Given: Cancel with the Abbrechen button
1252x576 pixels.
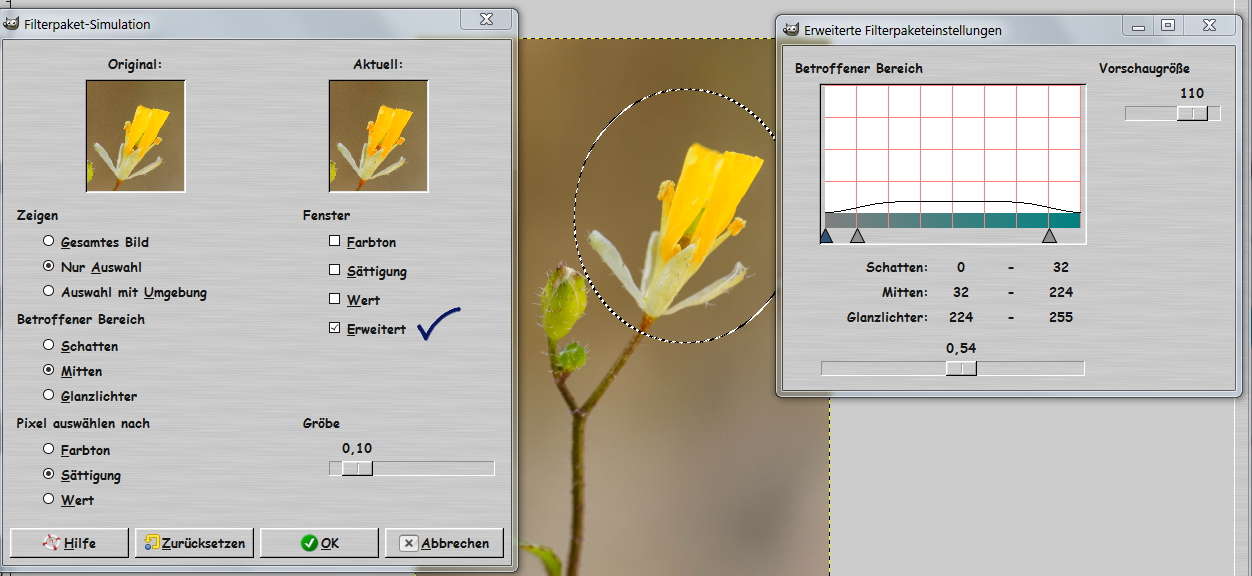Looking at the screenshot, I should (x=444, y=543).
